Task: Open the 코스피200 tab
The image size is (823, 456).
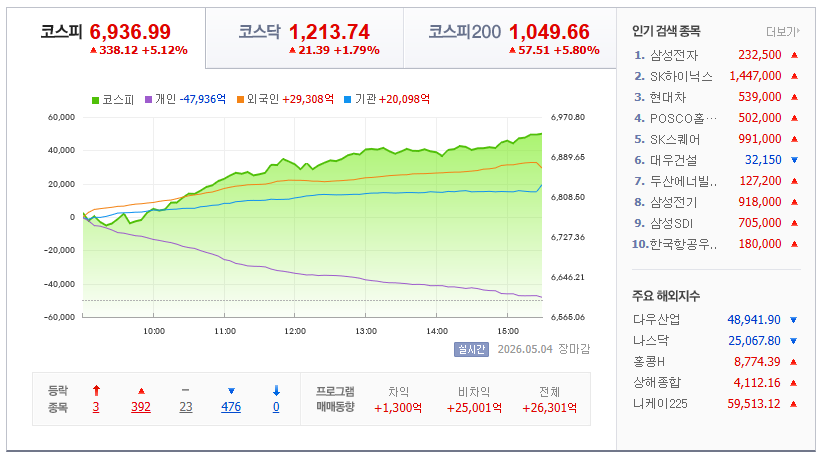Action: click(x=510, y=38)
